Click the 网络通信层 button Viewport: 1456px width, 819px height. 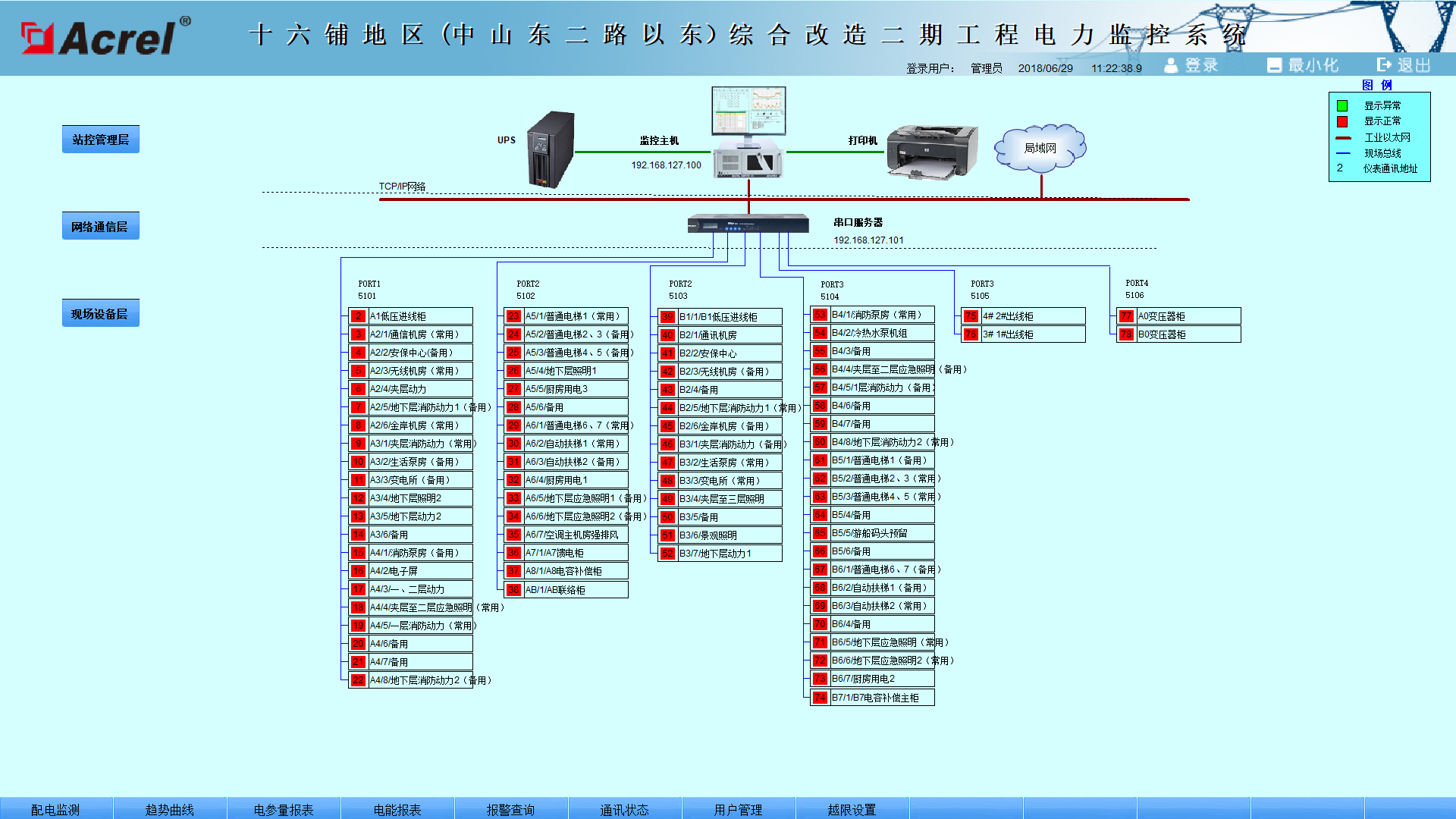click(x=101, y=226)
